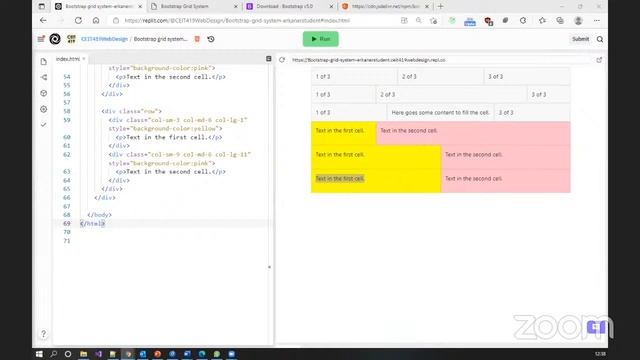Open Replit search magnifier icon
The image size is (640, 360).
[600, 39]
